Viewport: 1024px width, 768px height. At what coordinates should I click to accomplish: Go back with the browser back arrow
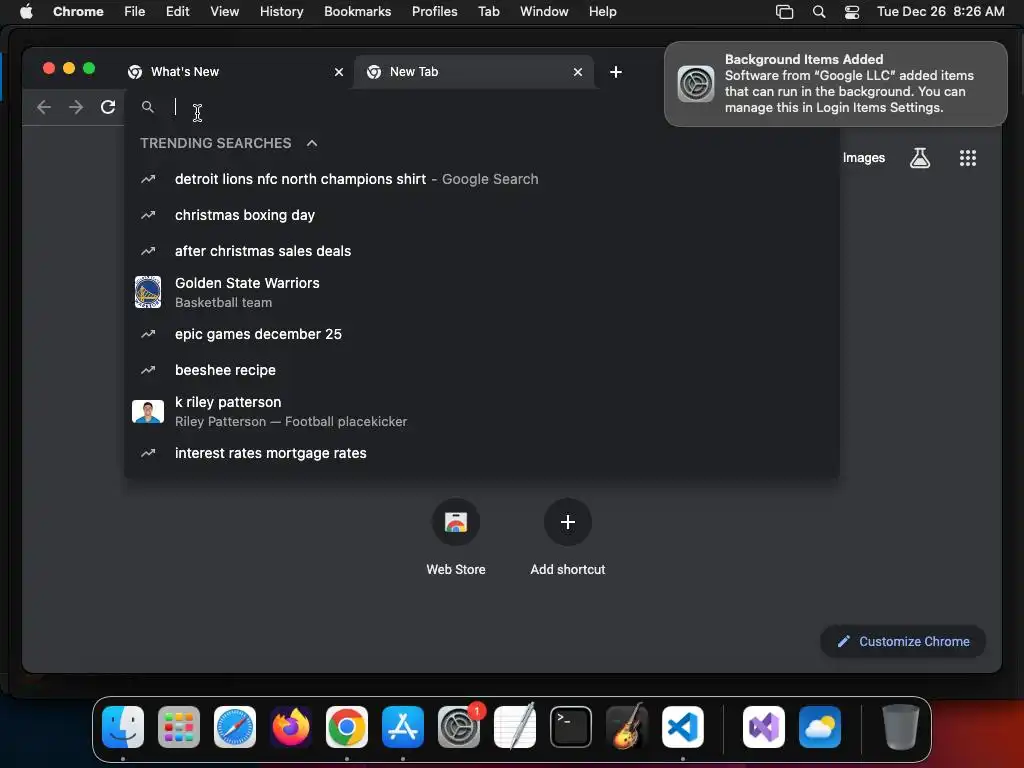(x=44, y=107)
